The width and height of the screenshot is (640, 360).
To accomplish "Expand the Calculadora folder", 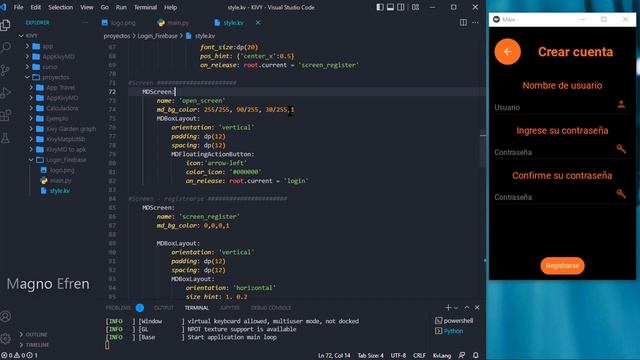I will tap(31, 108).
